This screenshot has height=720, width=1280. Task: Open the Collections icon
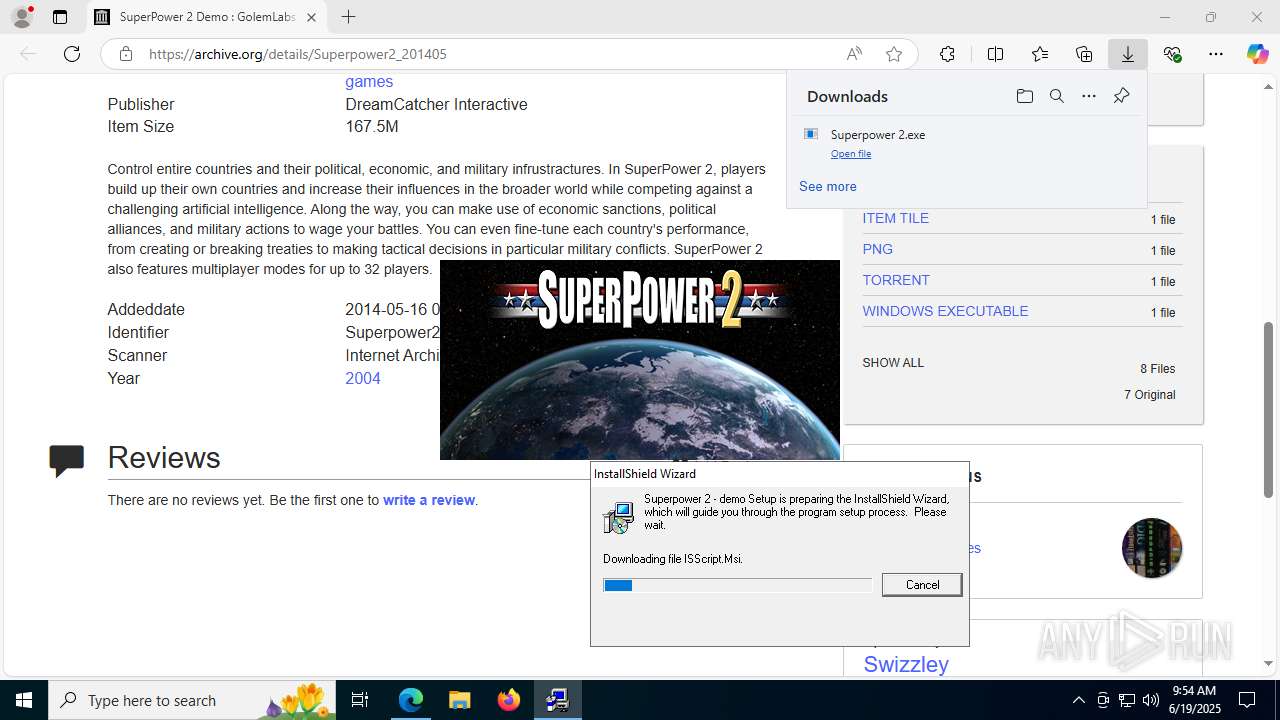tap(1084, 54)
